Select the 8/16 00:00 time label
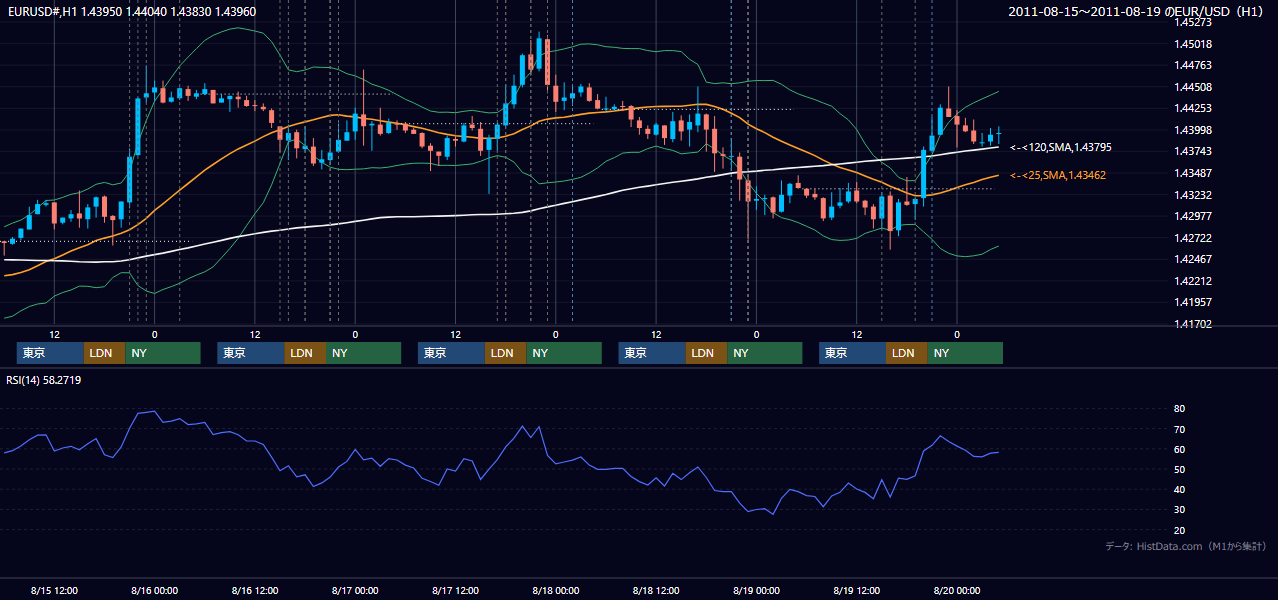 coord(155,590)
